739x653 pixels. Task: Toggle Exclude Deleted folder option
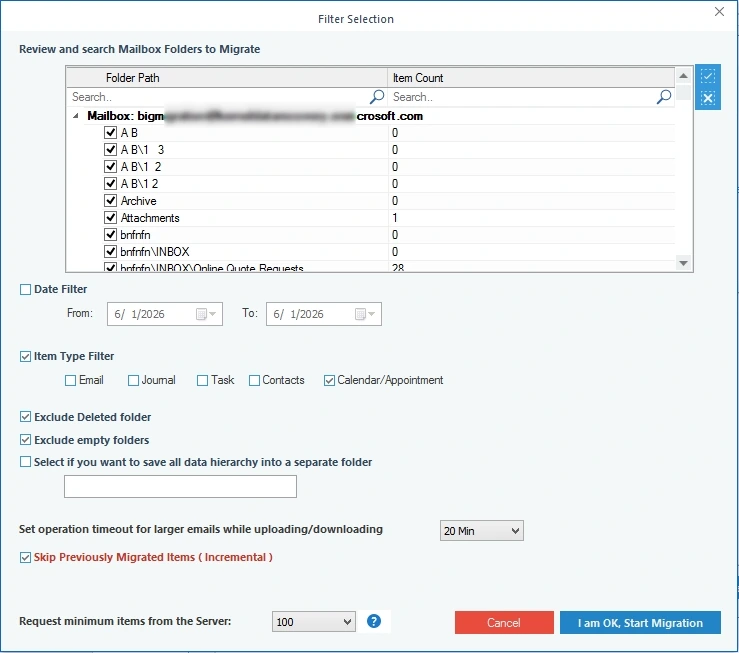(x=25, y=417)
